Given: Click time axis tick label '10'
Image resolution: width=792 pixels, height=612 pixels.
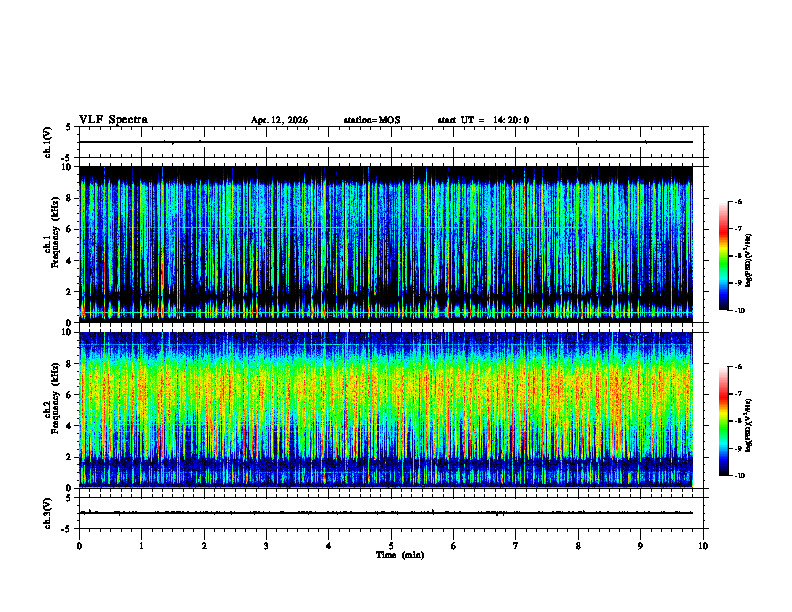Looking at the screenshot, I should pos(703,546).
